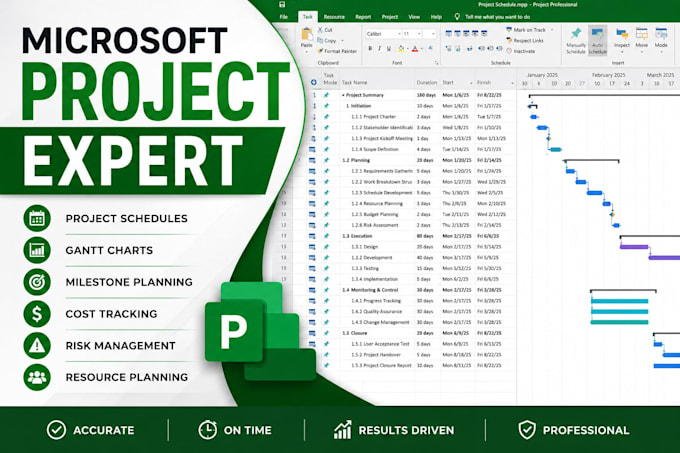
Task: Mark the task 50% complete
Action: tap(466, 33)
